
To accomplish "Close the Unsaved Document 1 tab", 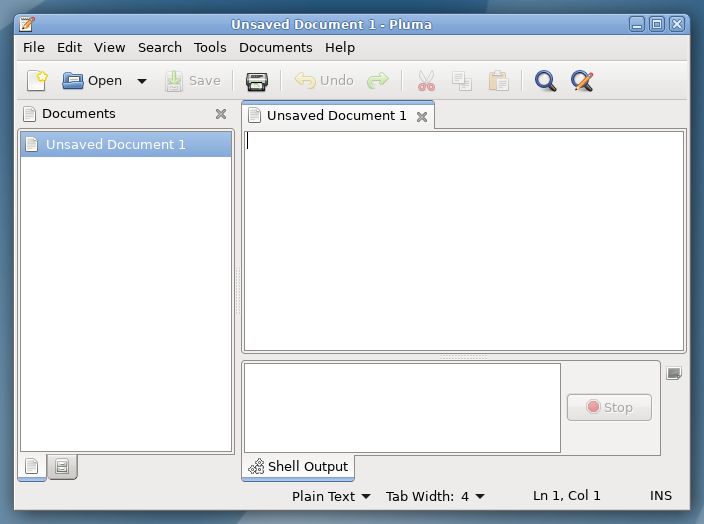I will [x=422, y=117].
